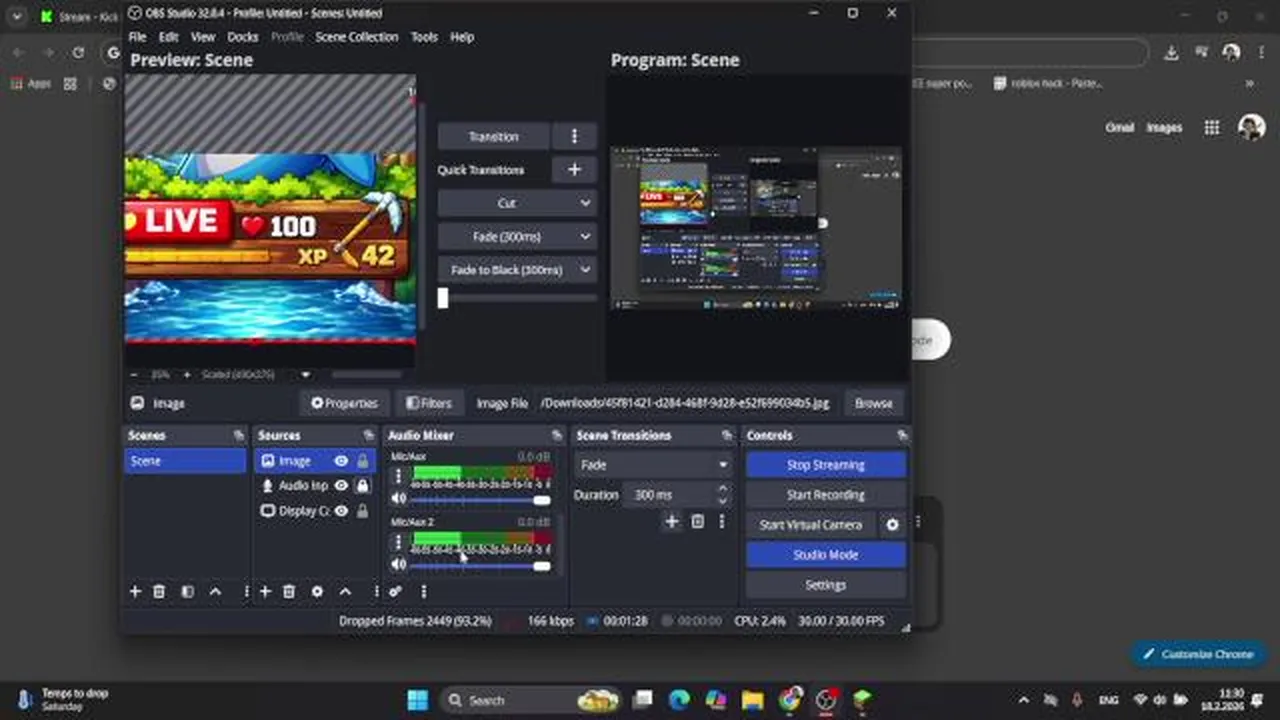The height and width of the screenshot is (720, 1280).
Task: Adjust Mic/Aux 2 volume slider
Action: 480,565
